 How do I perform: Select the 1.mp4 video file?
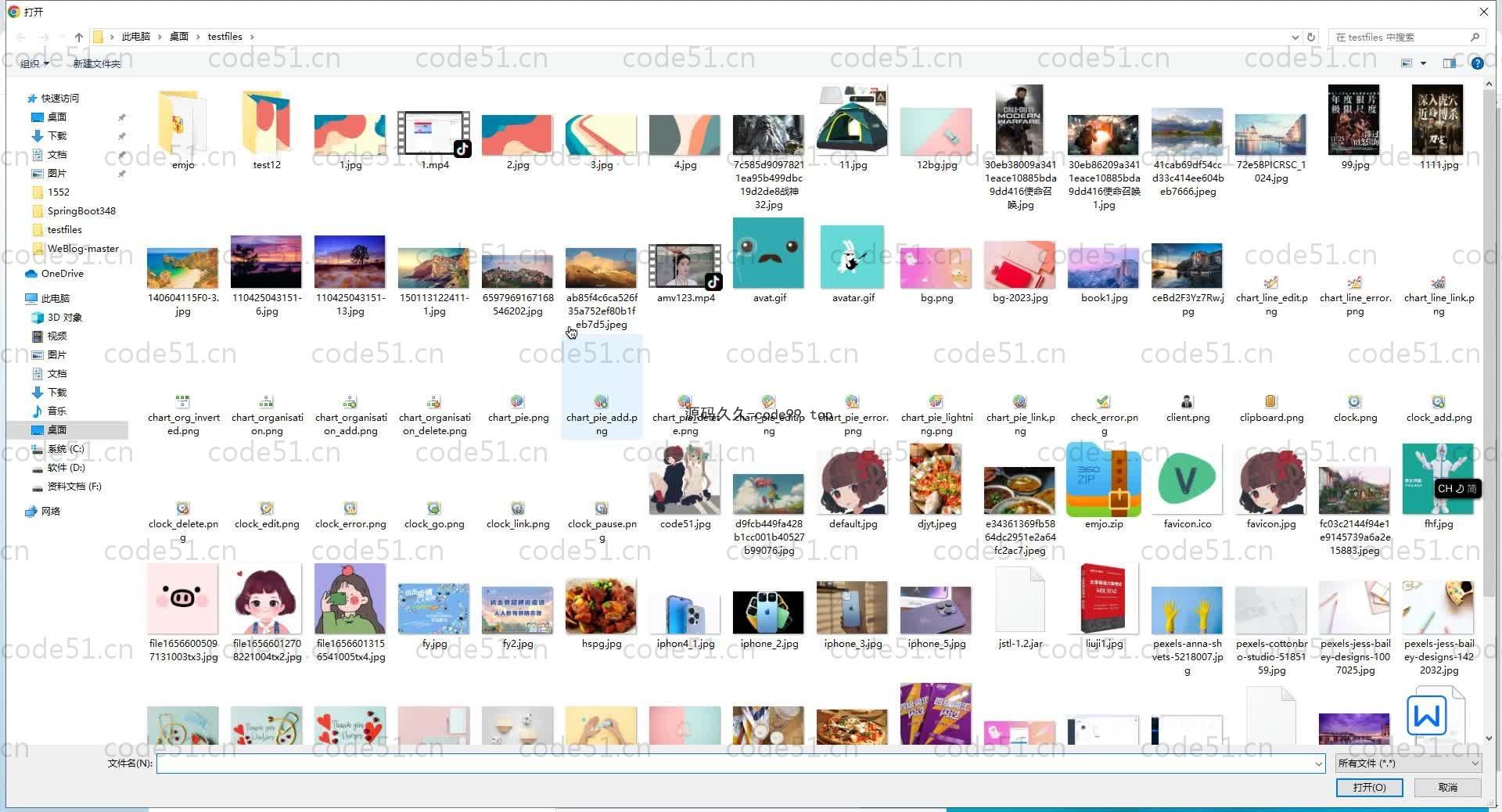click(434, 134)
